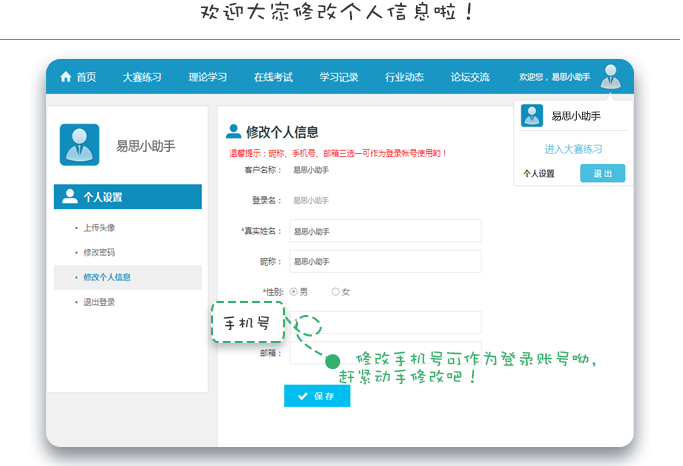Open the 理论学习 menu item
Screen dimensions: 683x466
[x=208, y=77]
